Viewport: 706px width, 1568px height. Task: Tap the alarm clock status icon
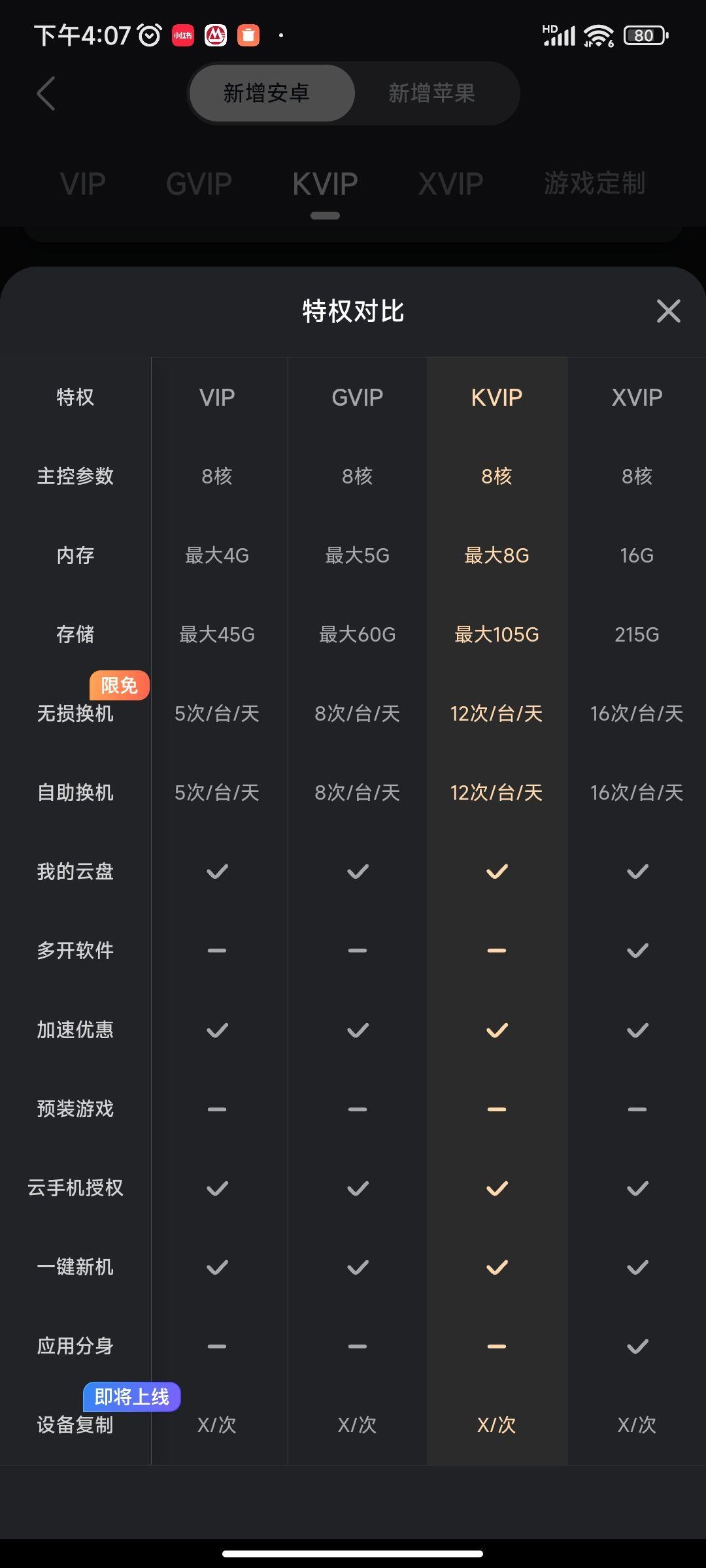(x=150, y=35)
